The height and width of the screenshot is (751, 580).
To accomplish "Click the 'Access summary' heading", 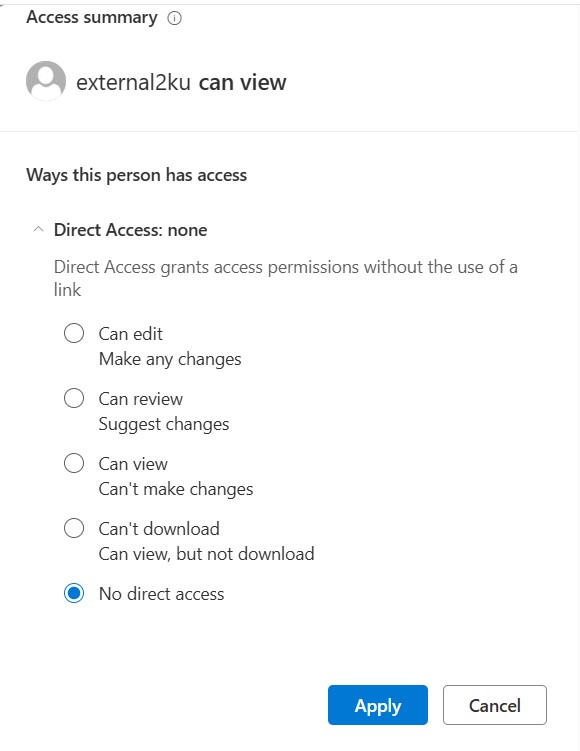I will (92, 18).
